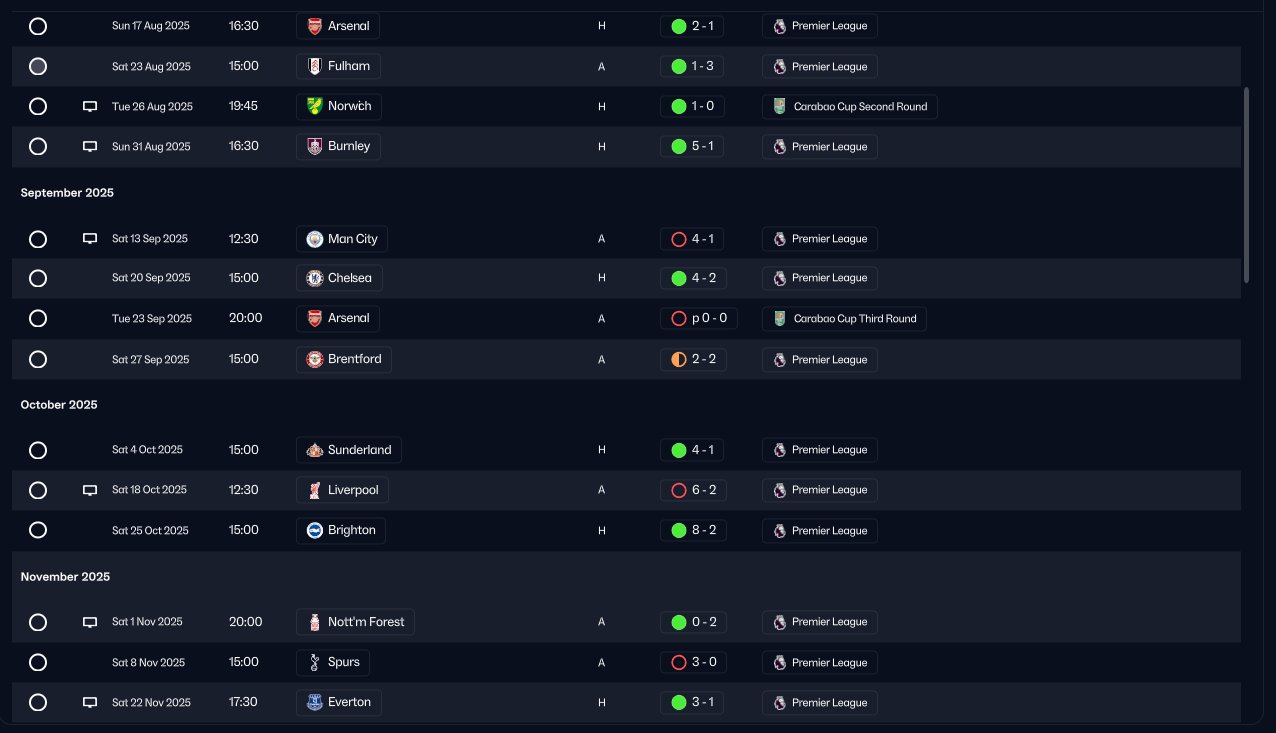Click the Sunderland club crest
The image size is (1276, 733).
pyautogui.click(x=315, y=450)
